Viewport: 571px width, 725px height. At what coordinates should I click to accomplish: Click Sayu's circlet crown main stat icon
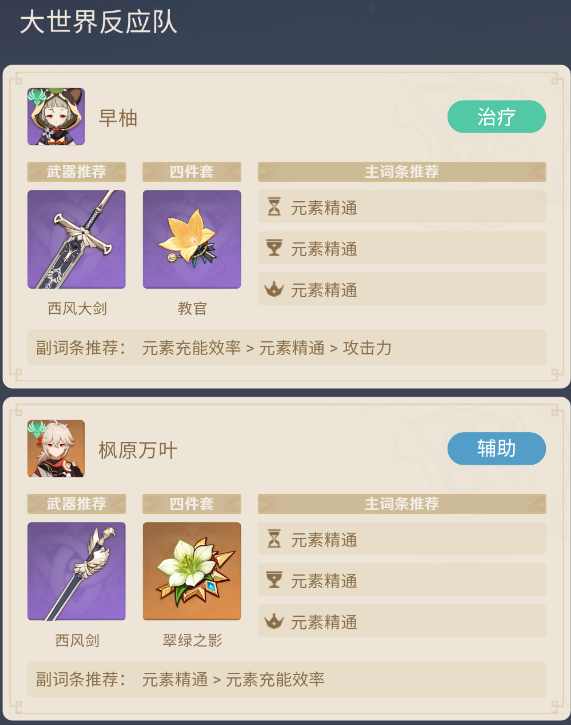[274, 289]
